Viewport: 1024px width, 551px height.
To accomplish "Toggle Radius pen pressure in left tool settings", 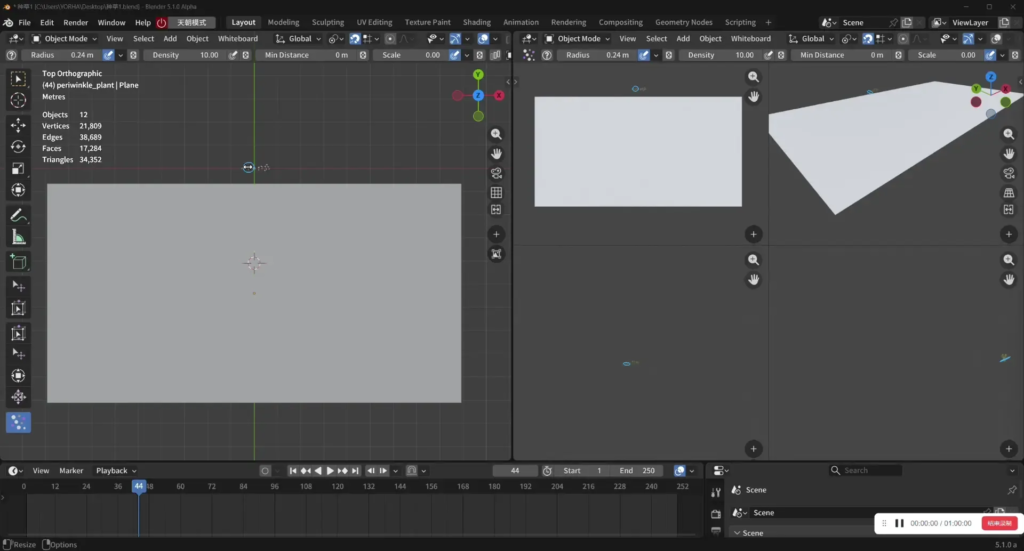I will tap(108, 55).
